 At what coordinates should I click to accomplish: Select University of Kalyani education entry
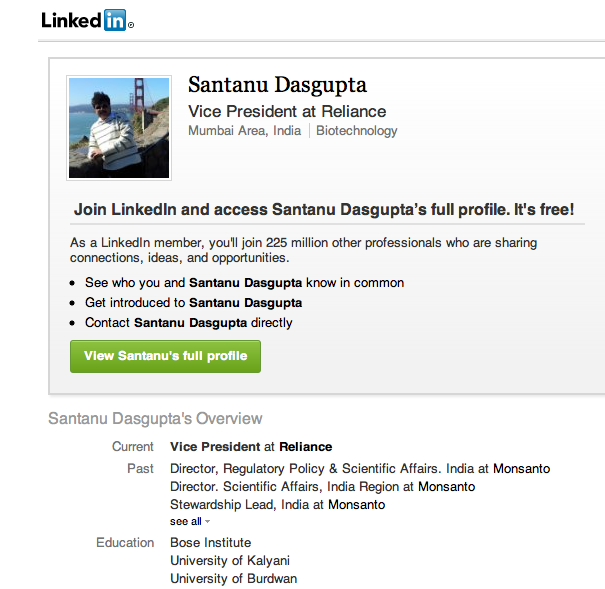coord(230,560)
